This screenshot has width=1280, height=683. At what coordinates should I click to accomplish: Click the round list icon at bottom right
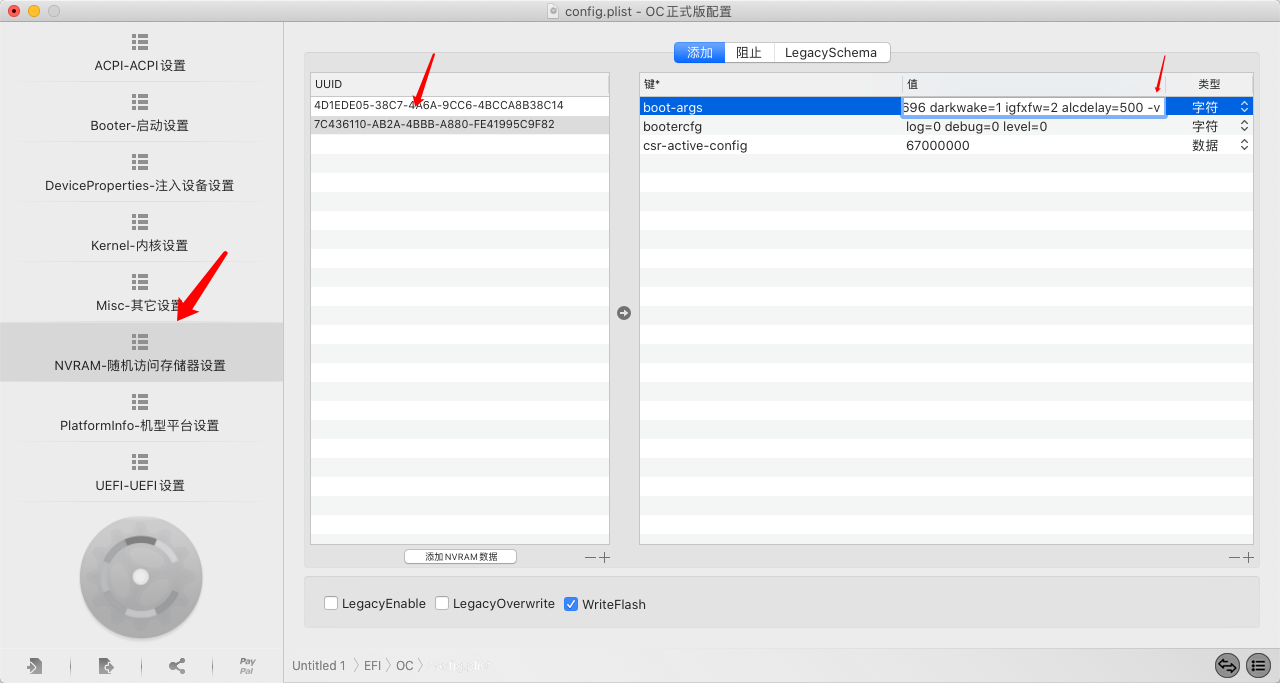(x=1258, y=665)
